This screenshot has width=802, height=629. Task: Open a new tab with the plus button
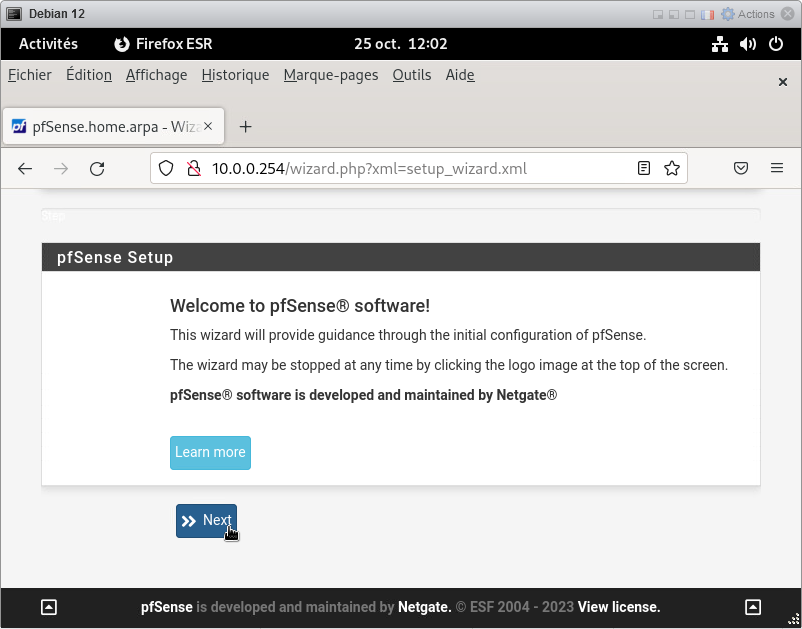pyautogui.click(x=246, y=126)
